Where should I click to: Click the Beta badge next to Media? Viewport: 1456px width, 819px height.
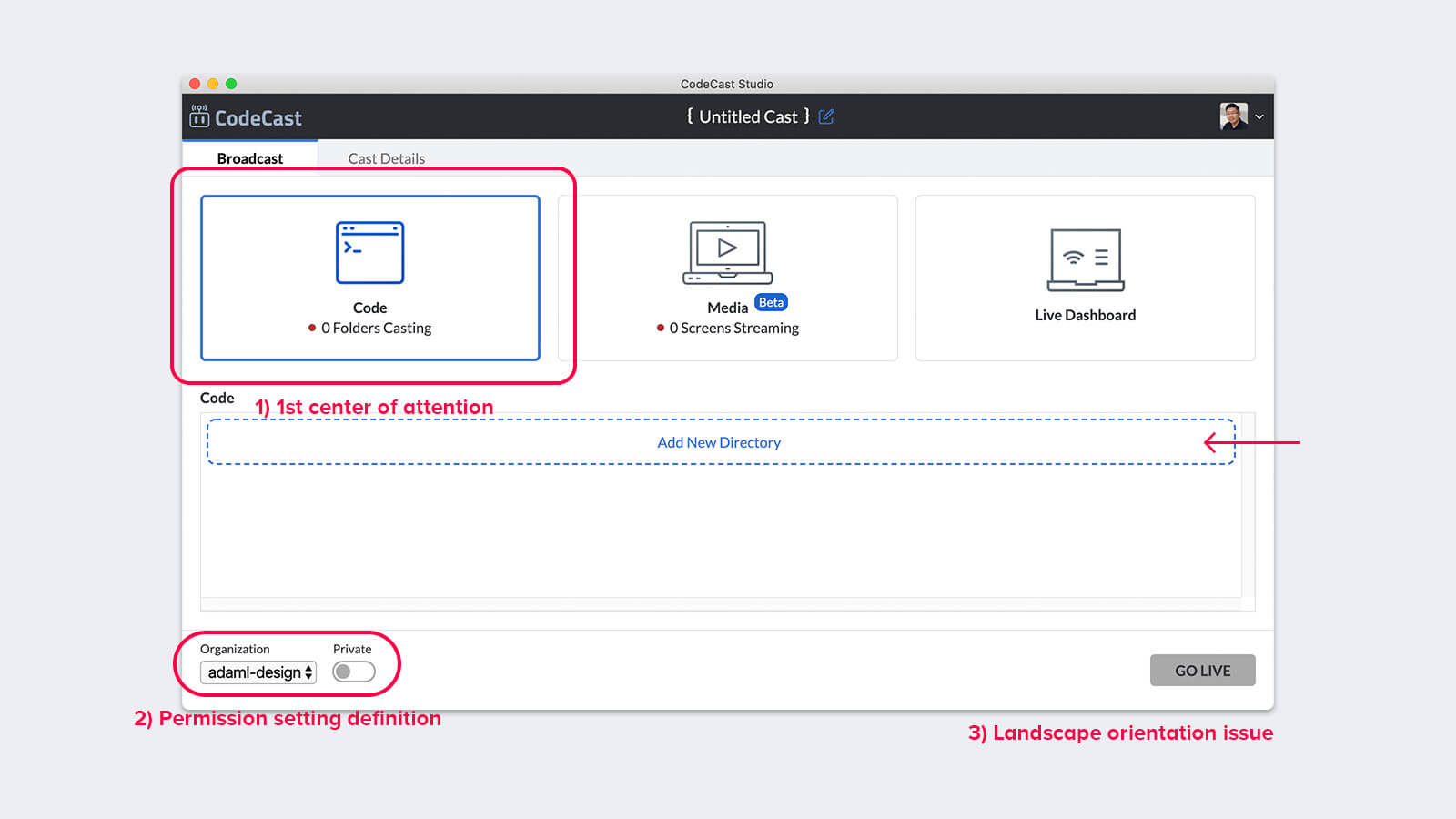(771, 303)
